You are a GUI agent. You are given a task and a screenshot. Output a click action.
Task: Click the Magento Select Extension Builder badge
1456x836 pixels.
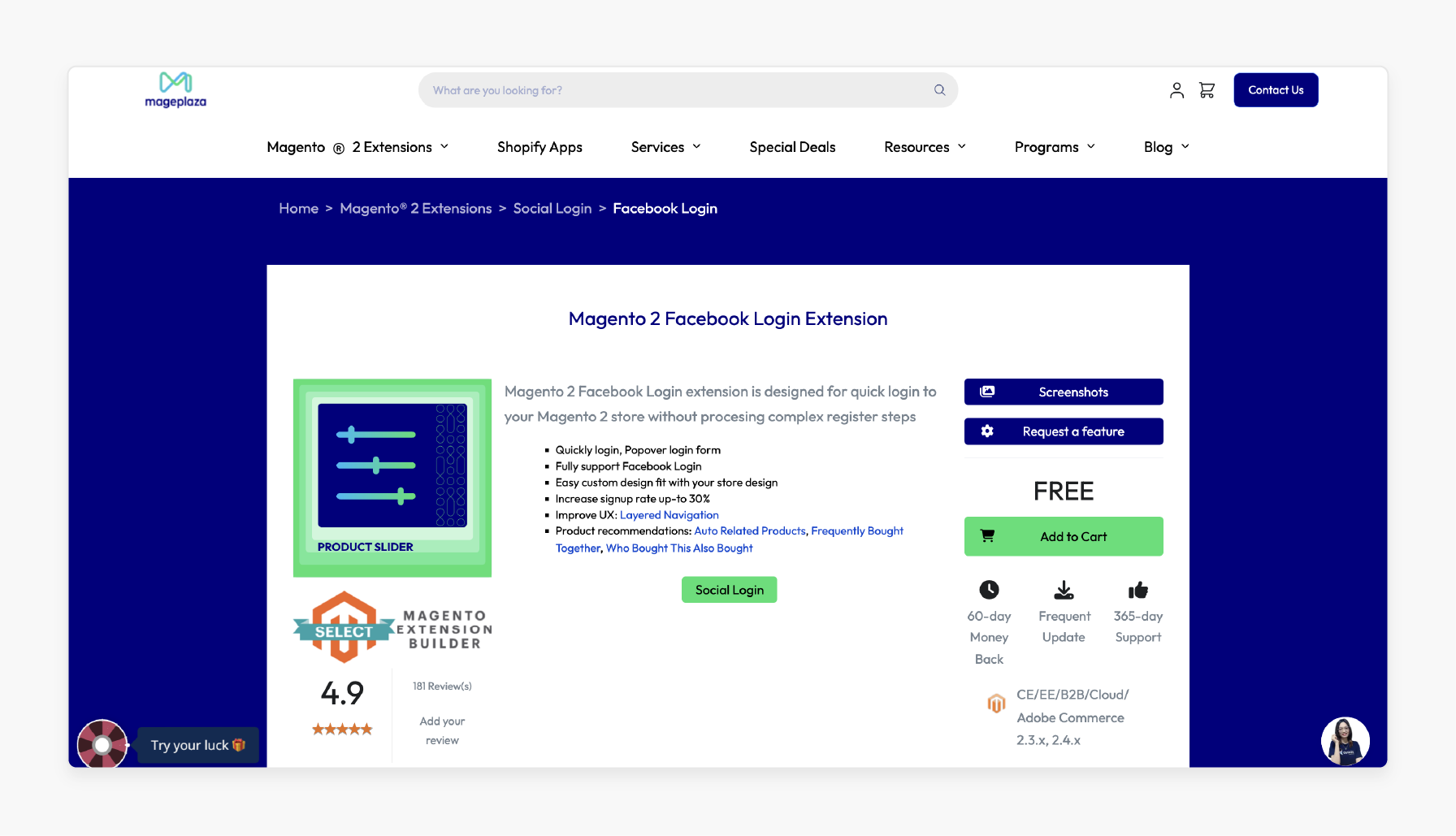393,627
